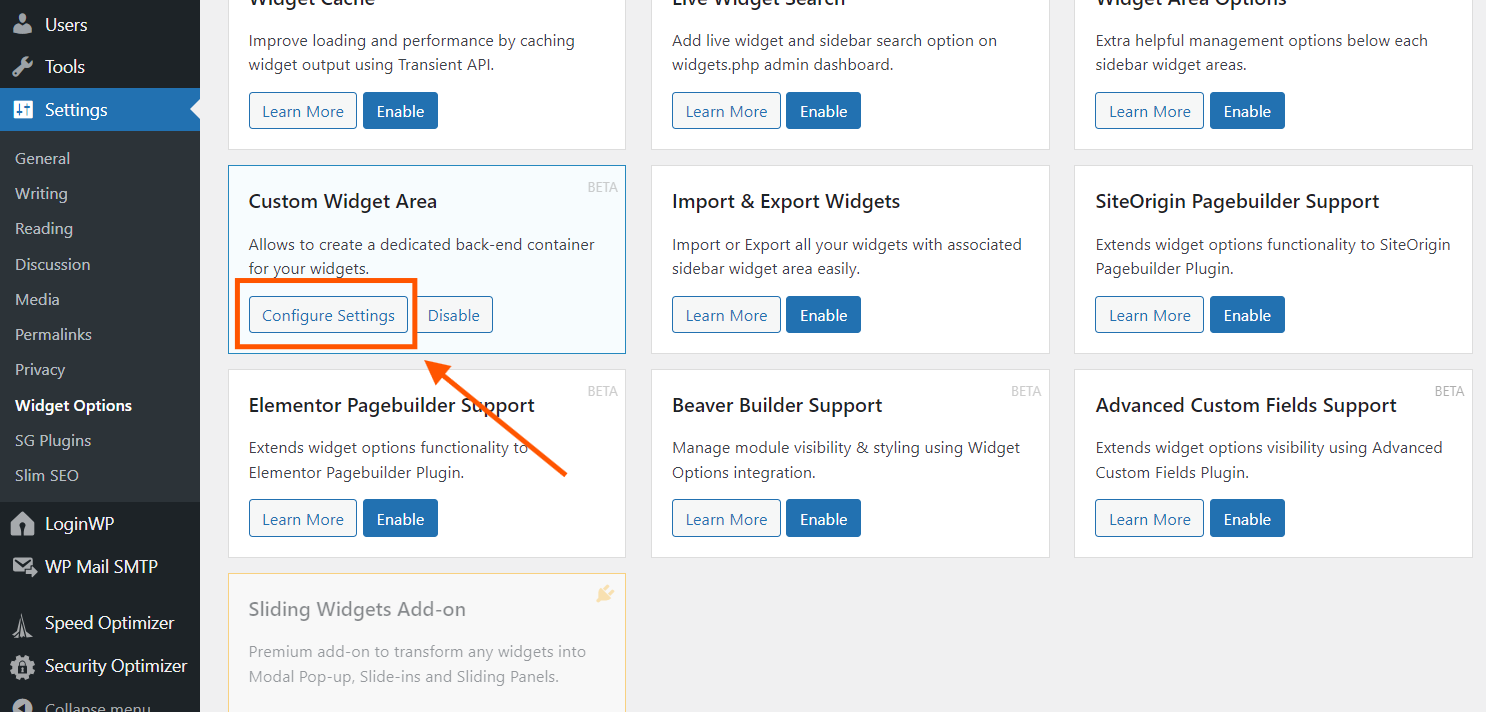Screen dimensions: 1486x712
Task: Click the Elementor Pagebuilder Support heading
Action: (x=392, y=405)
